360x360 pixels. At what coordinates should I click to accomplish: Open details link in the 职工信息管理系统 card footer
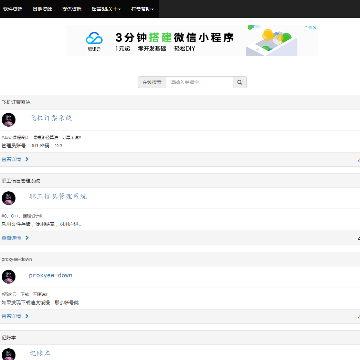point(15,238)
